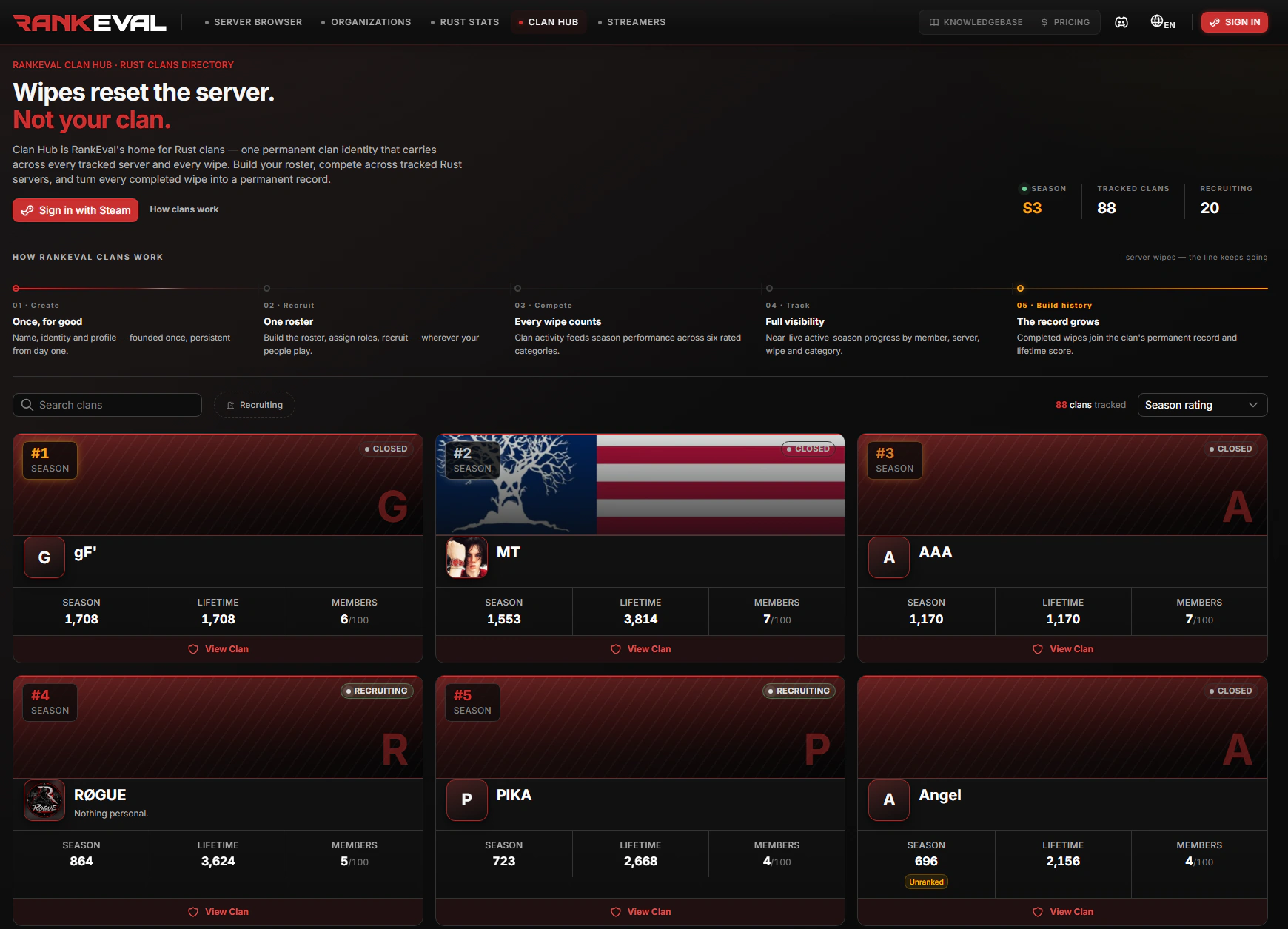This screenshot has height=929, width=1288.
Task: View Clan for Angel
Action: pyautogui.click(x=1062, y=912)
